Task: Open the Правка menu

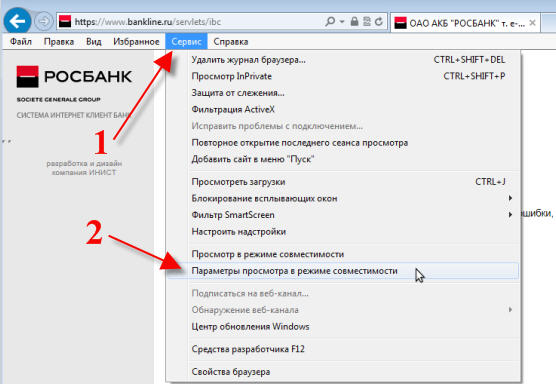Action: [59, 42]
